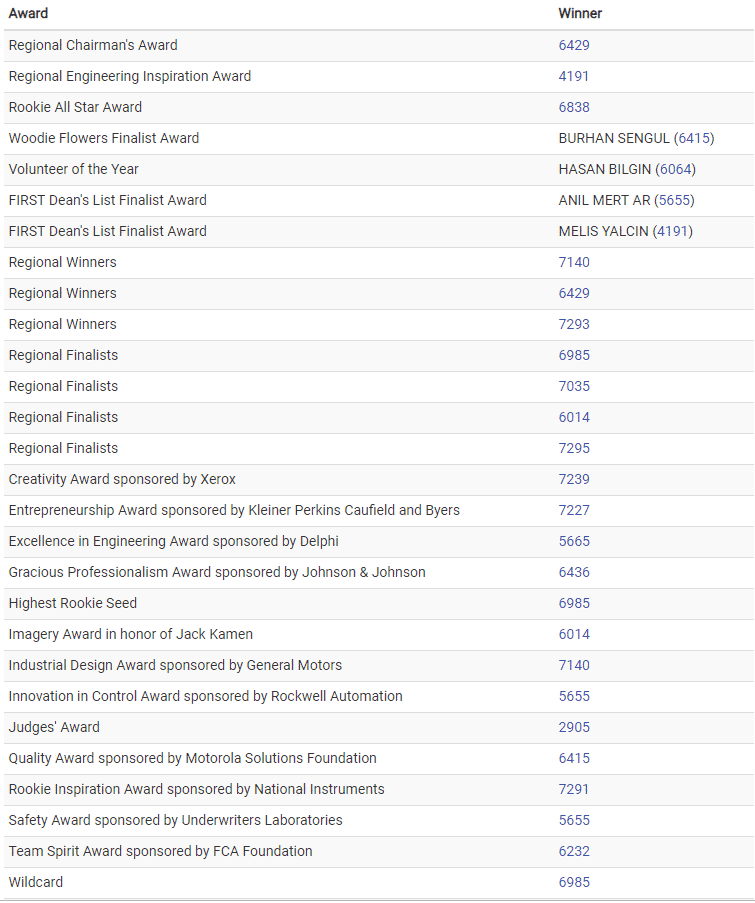Open team 6429 for Regional Chairman's Award
The height and width of the screenshot is (903, 755).
574,45
